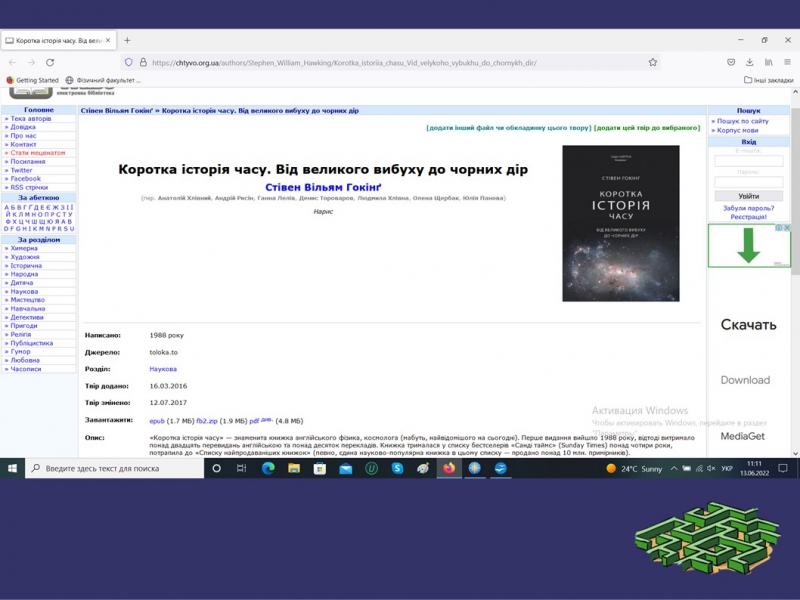This screenshot has height=600, width=800.
Task: Click the padlock site info icon
Action: 143,62
